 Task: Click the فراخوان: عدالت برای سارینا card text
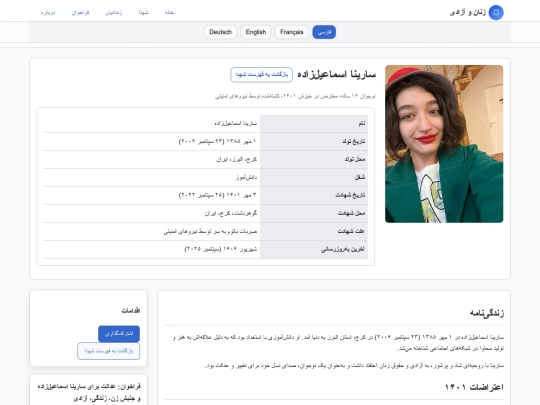[89, 392]
